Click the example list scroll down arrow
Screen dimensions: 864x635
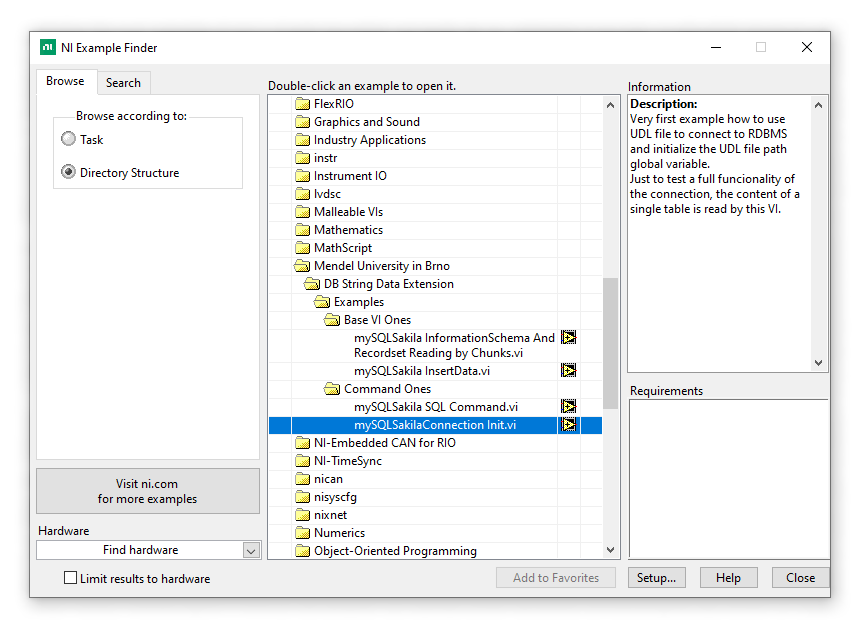click(x=611, y=550)
